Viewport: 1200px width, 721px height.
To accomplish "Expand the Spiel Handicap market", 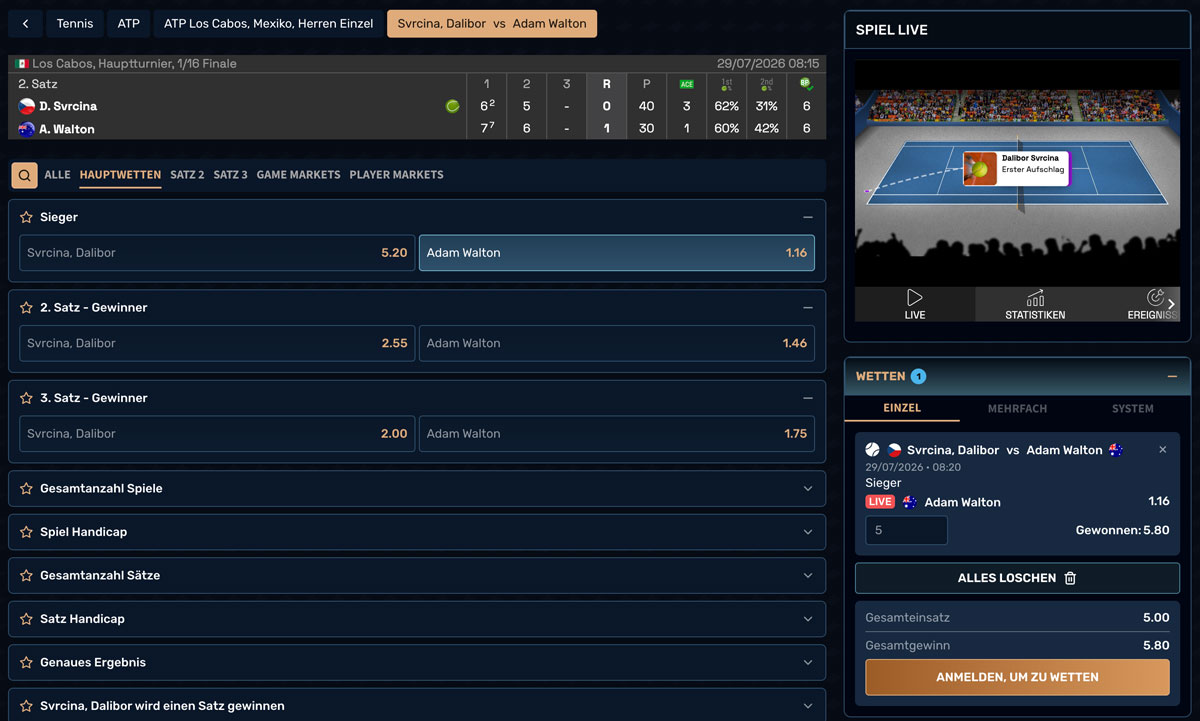I will tap(807, 532).
